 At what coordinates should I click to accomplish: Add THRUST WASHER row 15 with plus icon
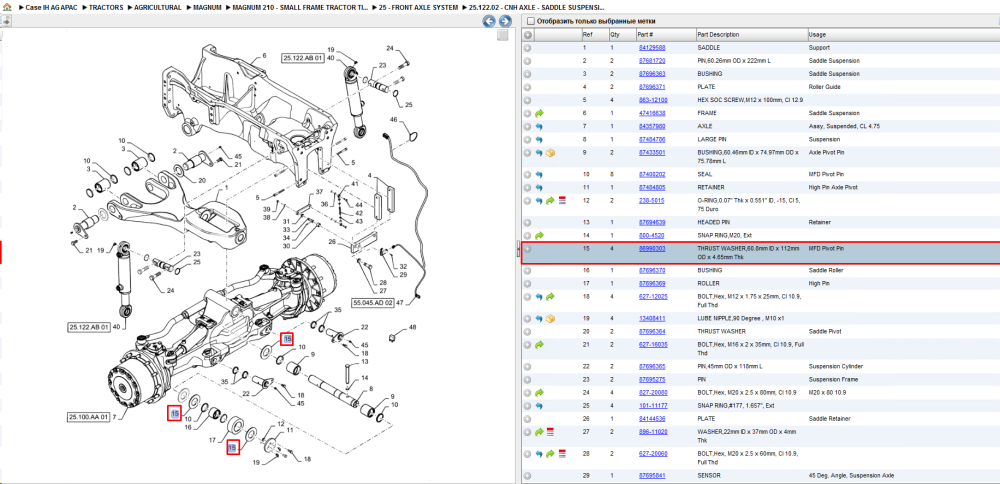527,248
